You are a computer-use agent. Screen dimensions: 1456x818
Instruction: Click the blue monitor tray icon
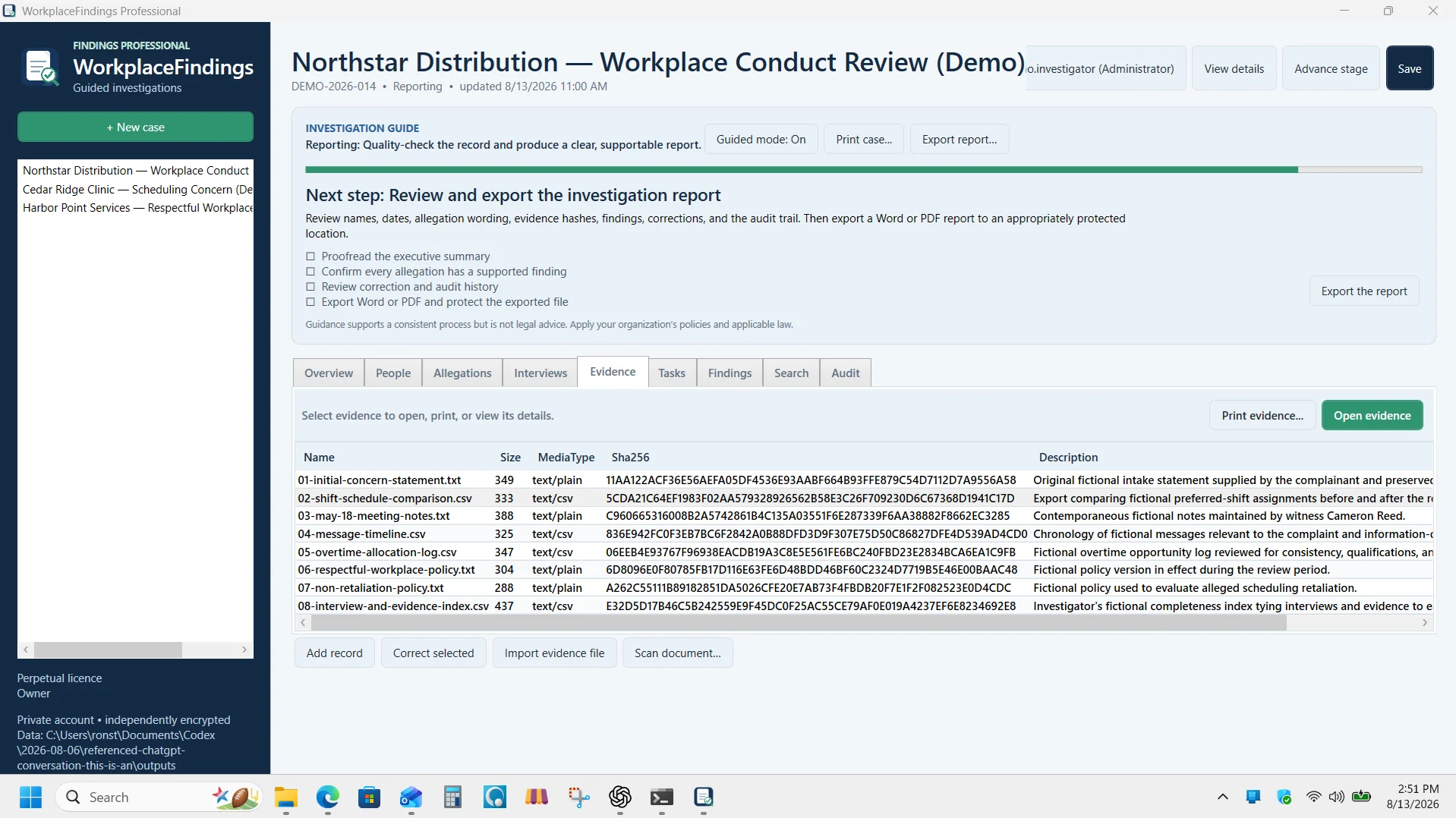pyautogui.click(x=1253, y=797)
